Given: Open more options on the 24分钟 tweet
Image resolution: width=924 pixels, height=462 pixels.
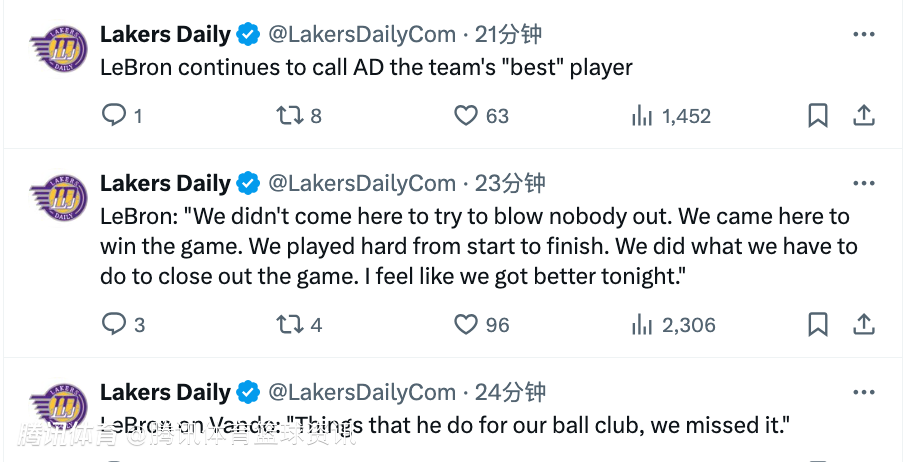Looking at the screenshot, I should pyautogui.click(x=863, y=392).
